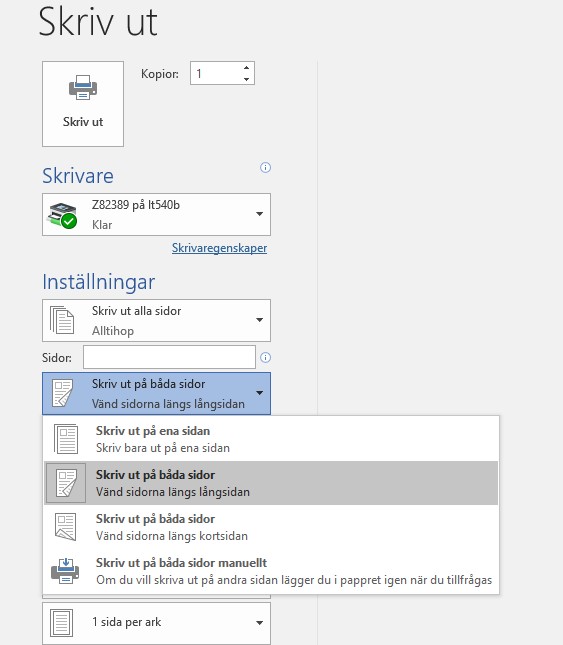Increase the Kopior count with up arrow
The image size is (563, 645).
[x=246, y=68]
